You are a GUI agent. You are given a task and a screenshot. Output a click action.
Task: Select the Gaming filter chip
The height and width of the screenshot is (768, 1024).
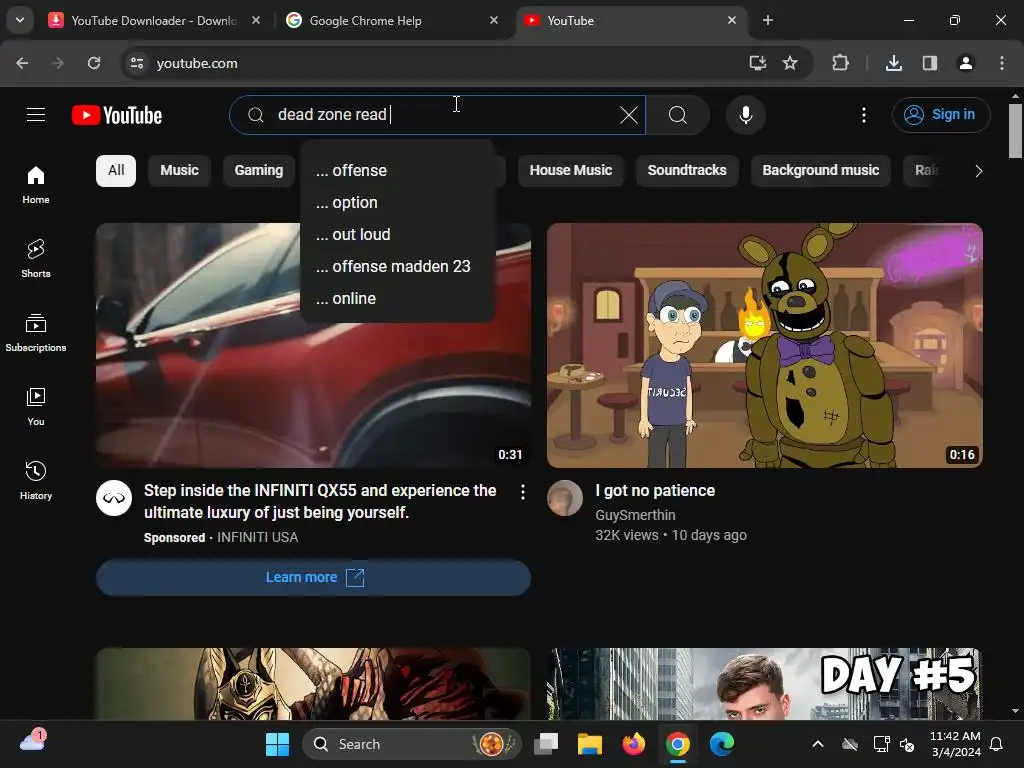tap(259, 170)
